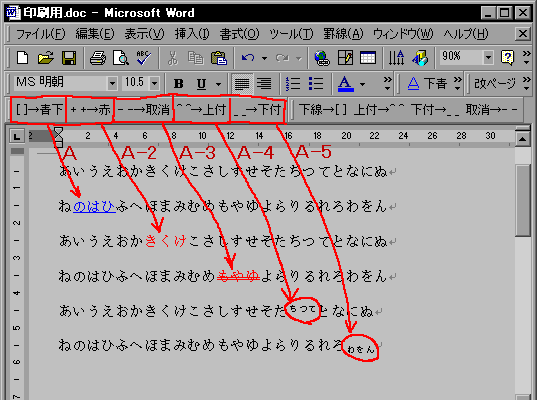Run the ^^→上付 macro button
The height and width of the screenshot is (400, 537).
(201, 110)
